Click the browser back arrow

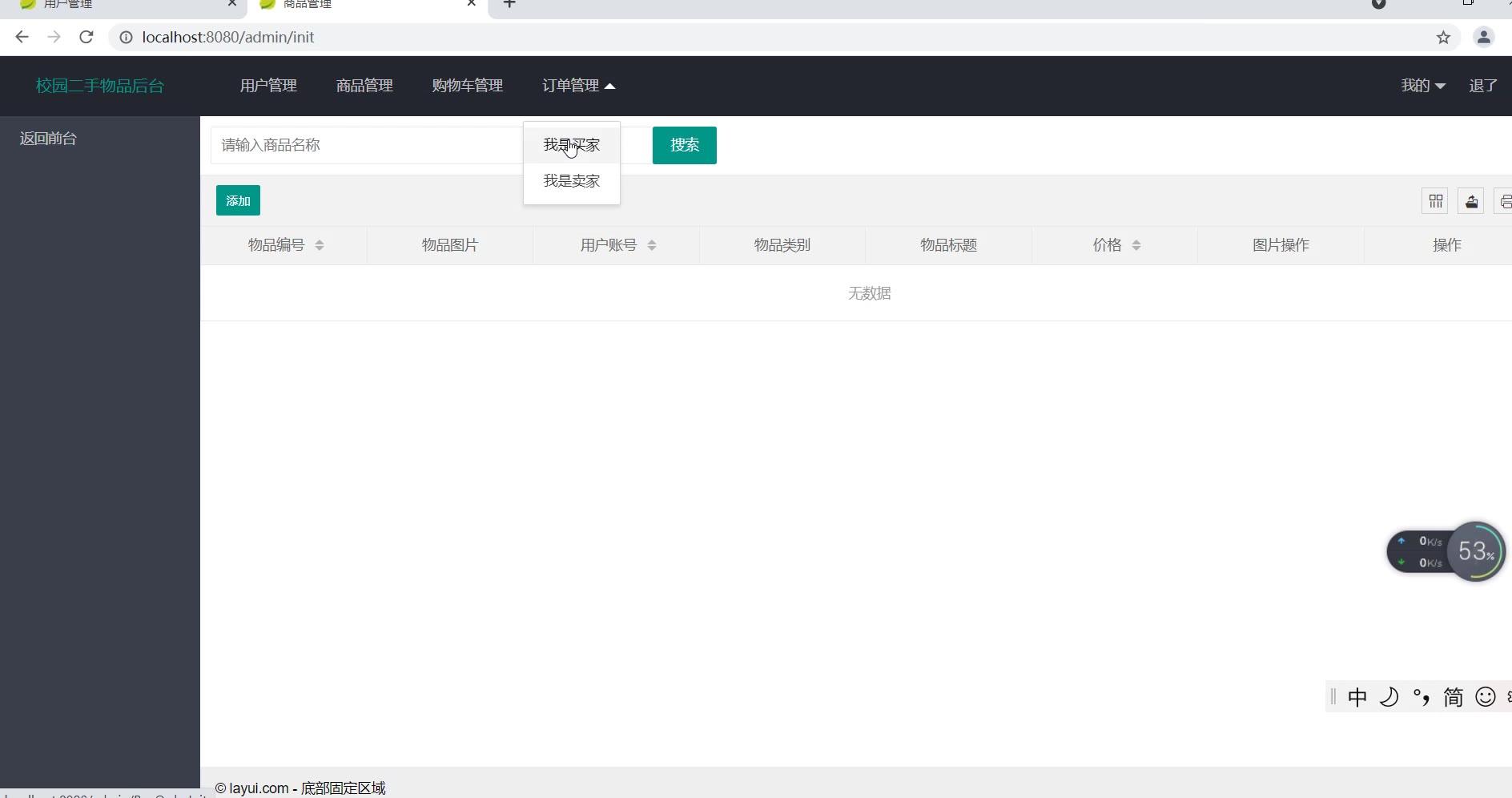point(22,37)
